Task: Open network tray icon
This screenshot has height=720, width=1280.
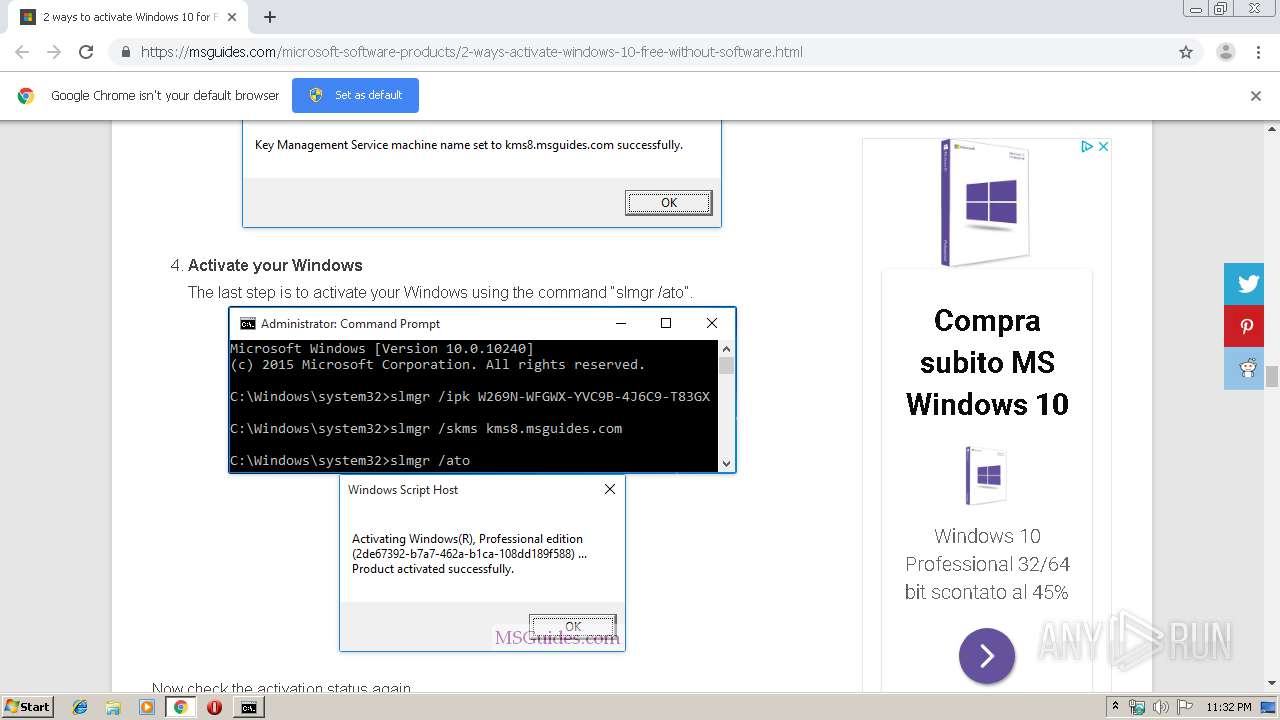Action: (1137, 707)
